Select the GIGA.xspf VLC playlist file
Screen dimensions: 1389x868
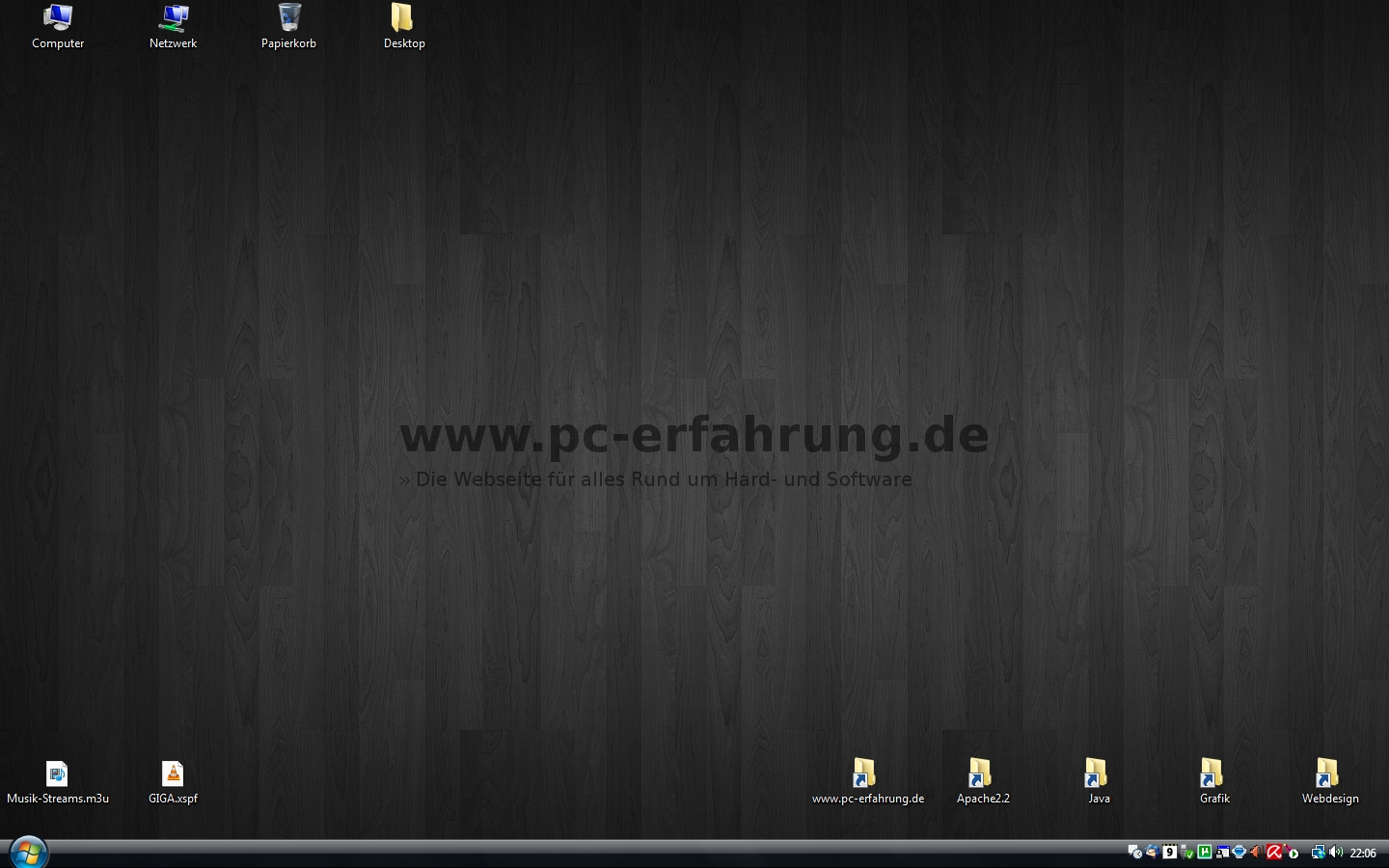173,774
